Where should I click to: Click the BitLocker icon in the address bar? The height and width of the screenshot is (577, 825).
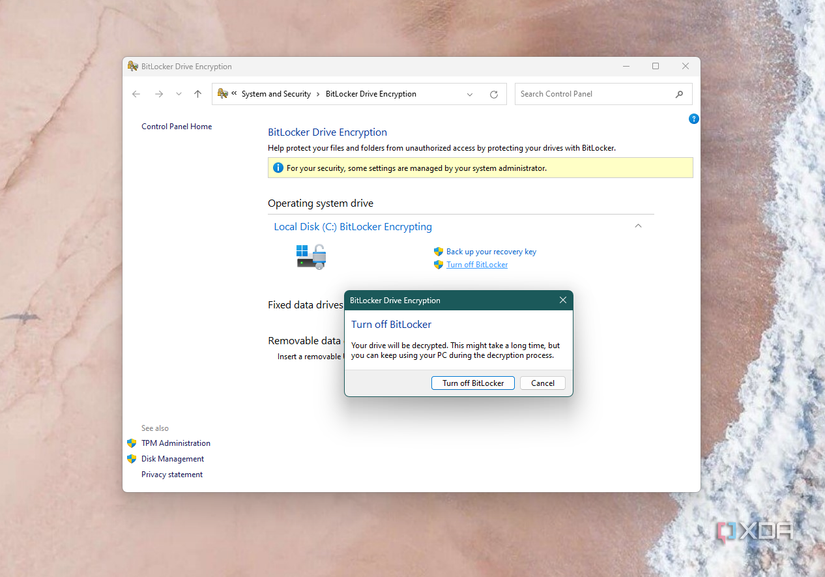click(223, 94)
